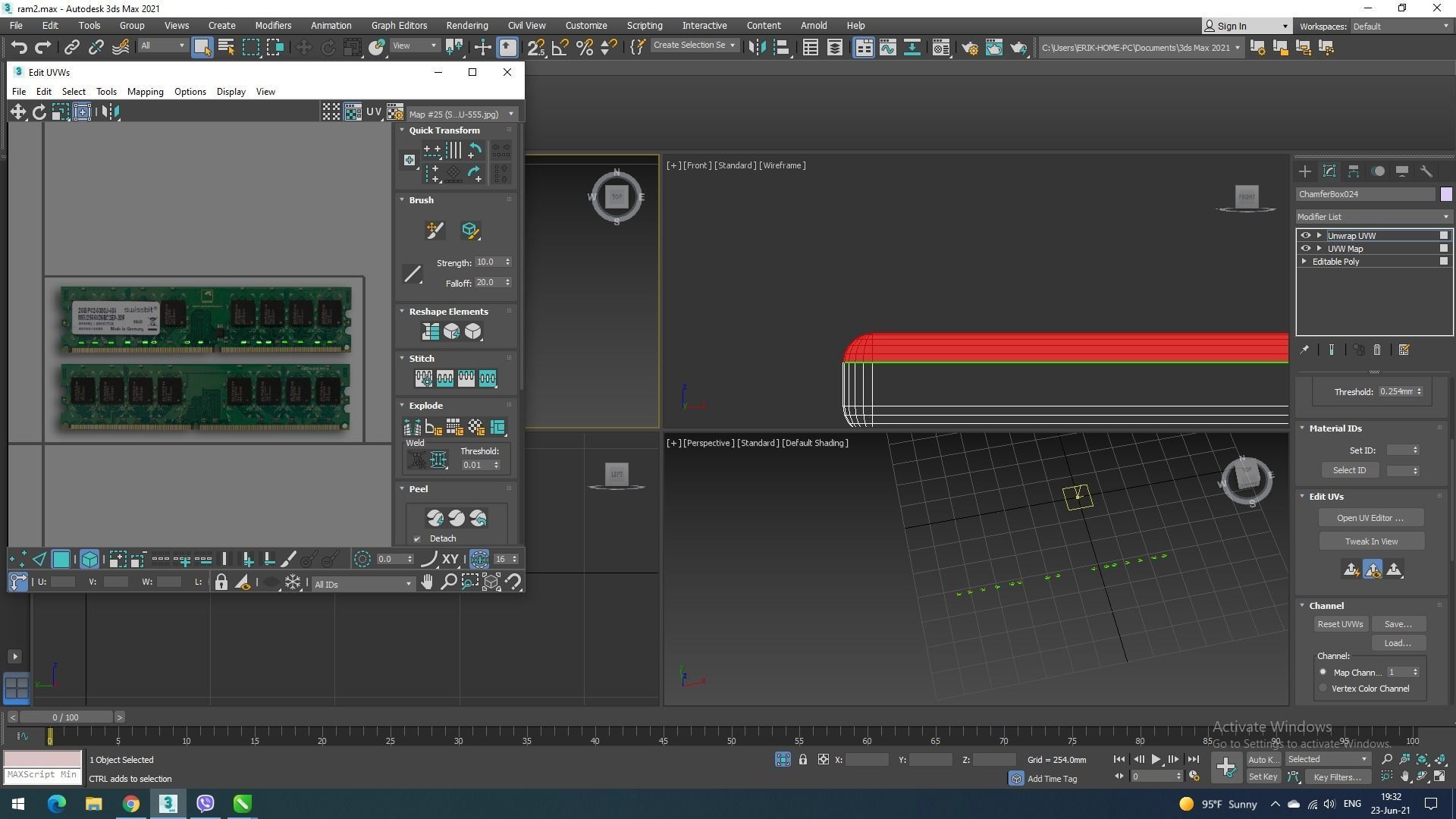Open the Scripting menu
The height and width of the screenshot is (819, 1456).
point(645,25)
